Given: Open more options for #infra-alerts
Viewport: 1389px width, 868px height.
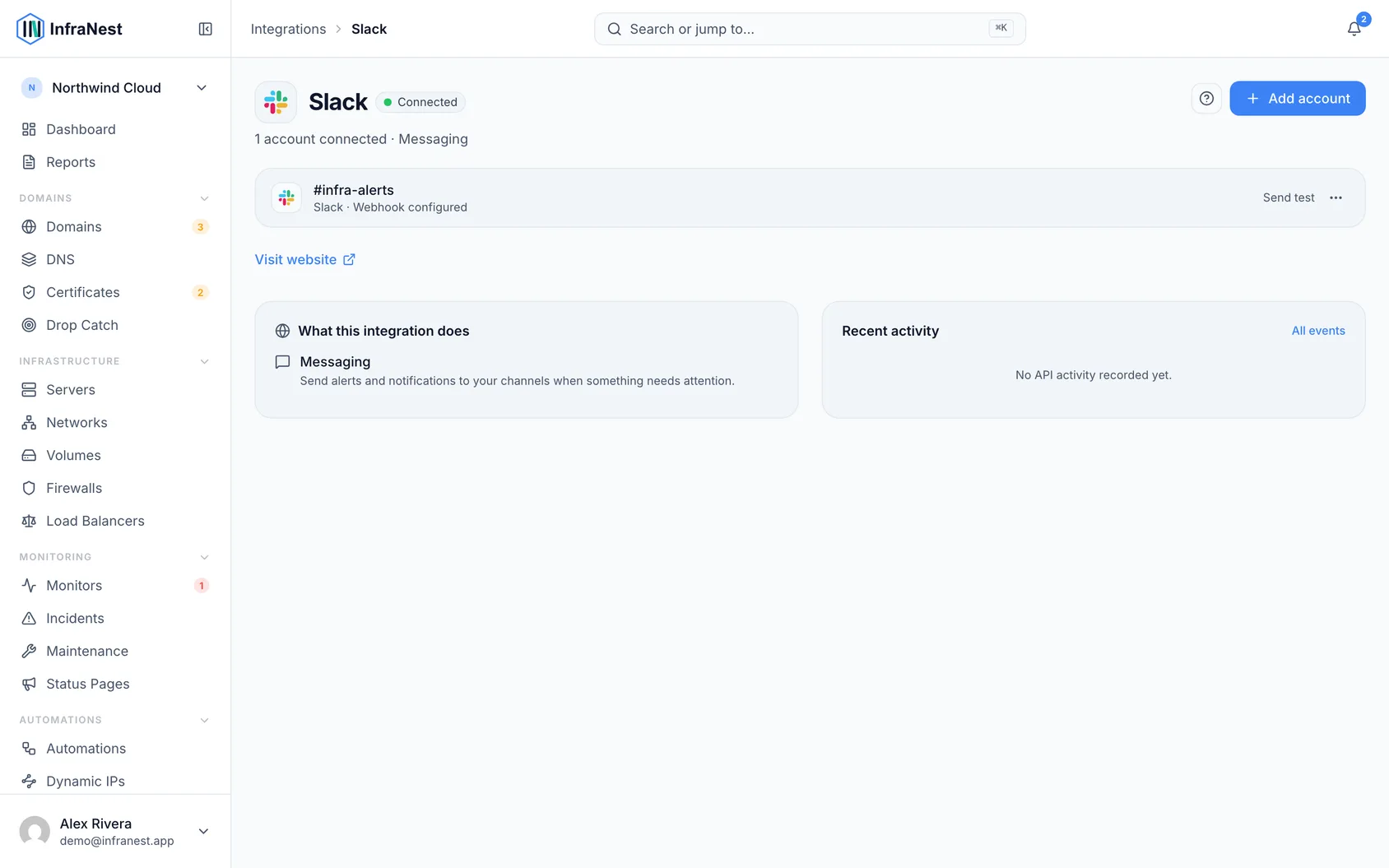Looking at the screenshot, I should tap(1336, 197).
